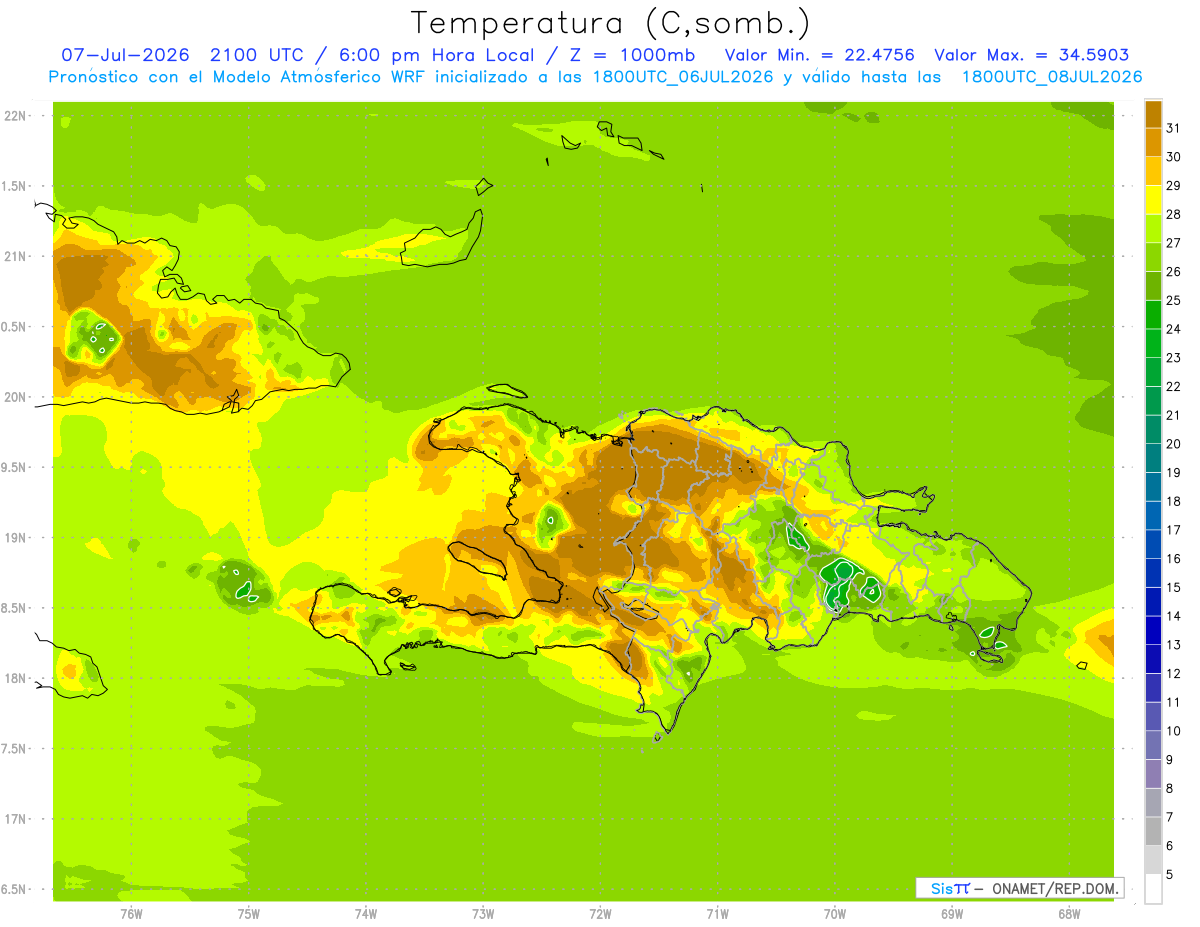Click the 70W longitude label

pyautogui.click(x=835, y=913)
